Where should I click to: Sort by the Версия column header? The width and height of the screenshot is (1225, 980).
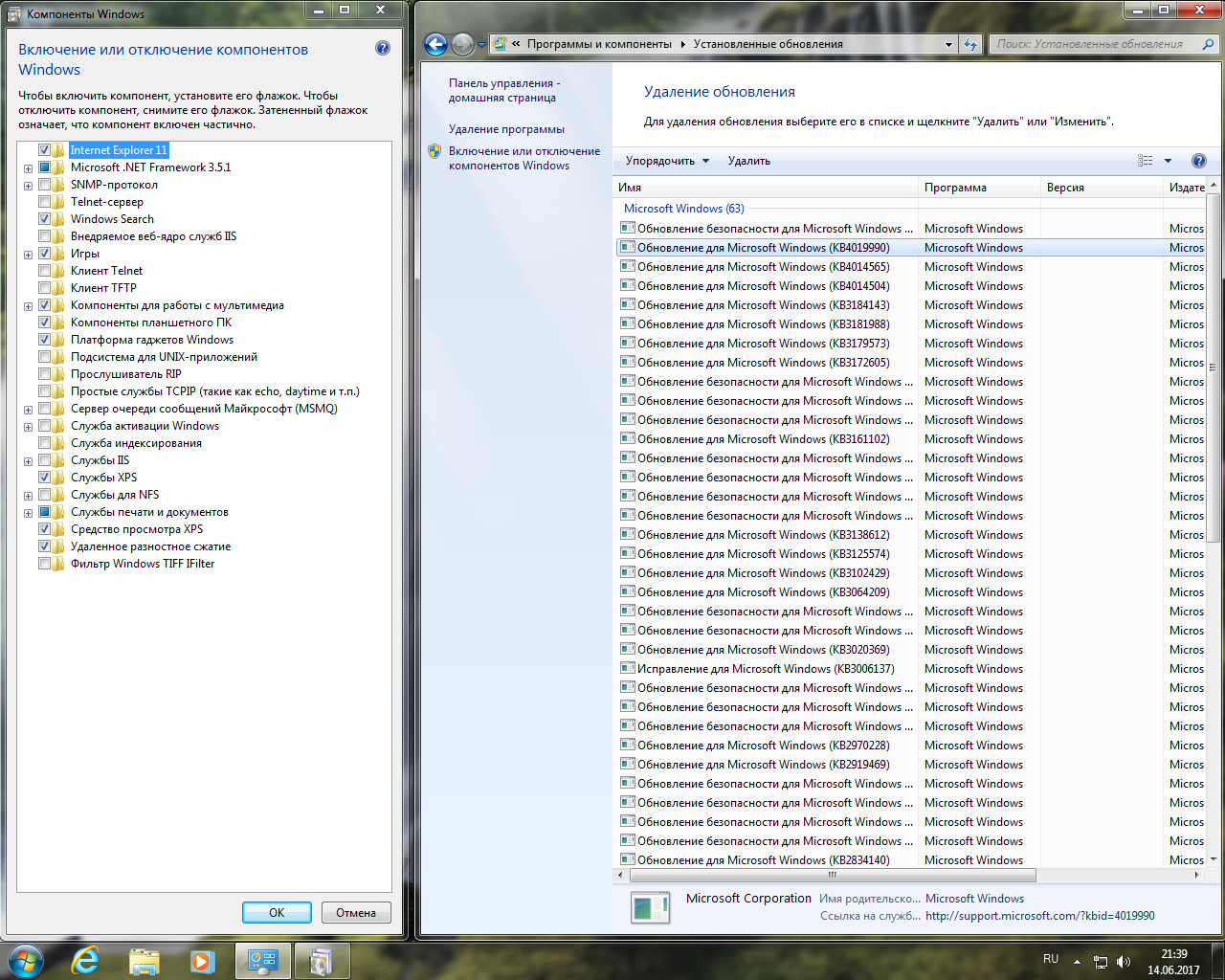point(1102,188)
